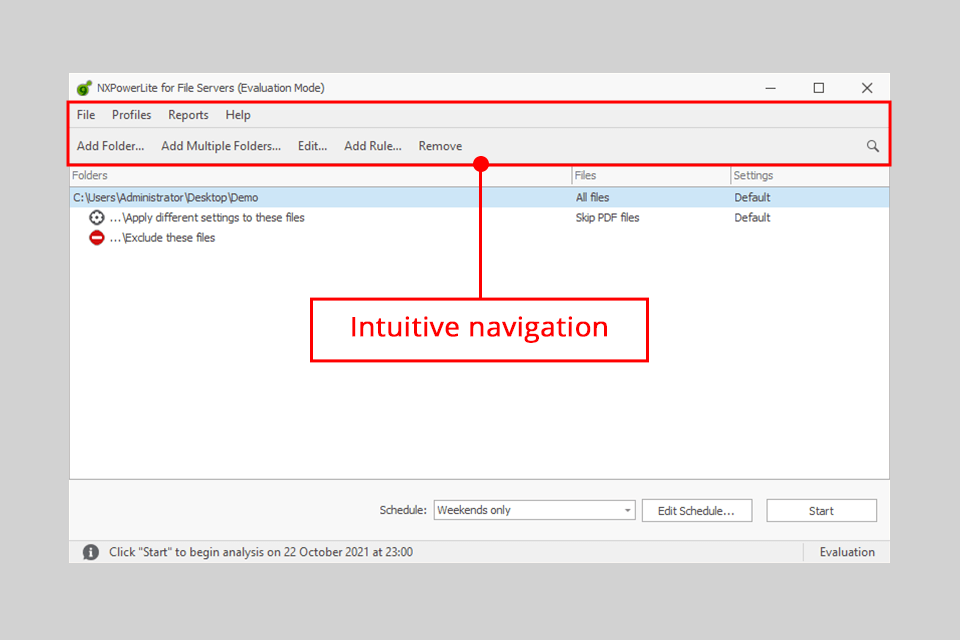Click the search magnifier icon in toolbar
960x640 pixels.
click(x=872, y=146)
